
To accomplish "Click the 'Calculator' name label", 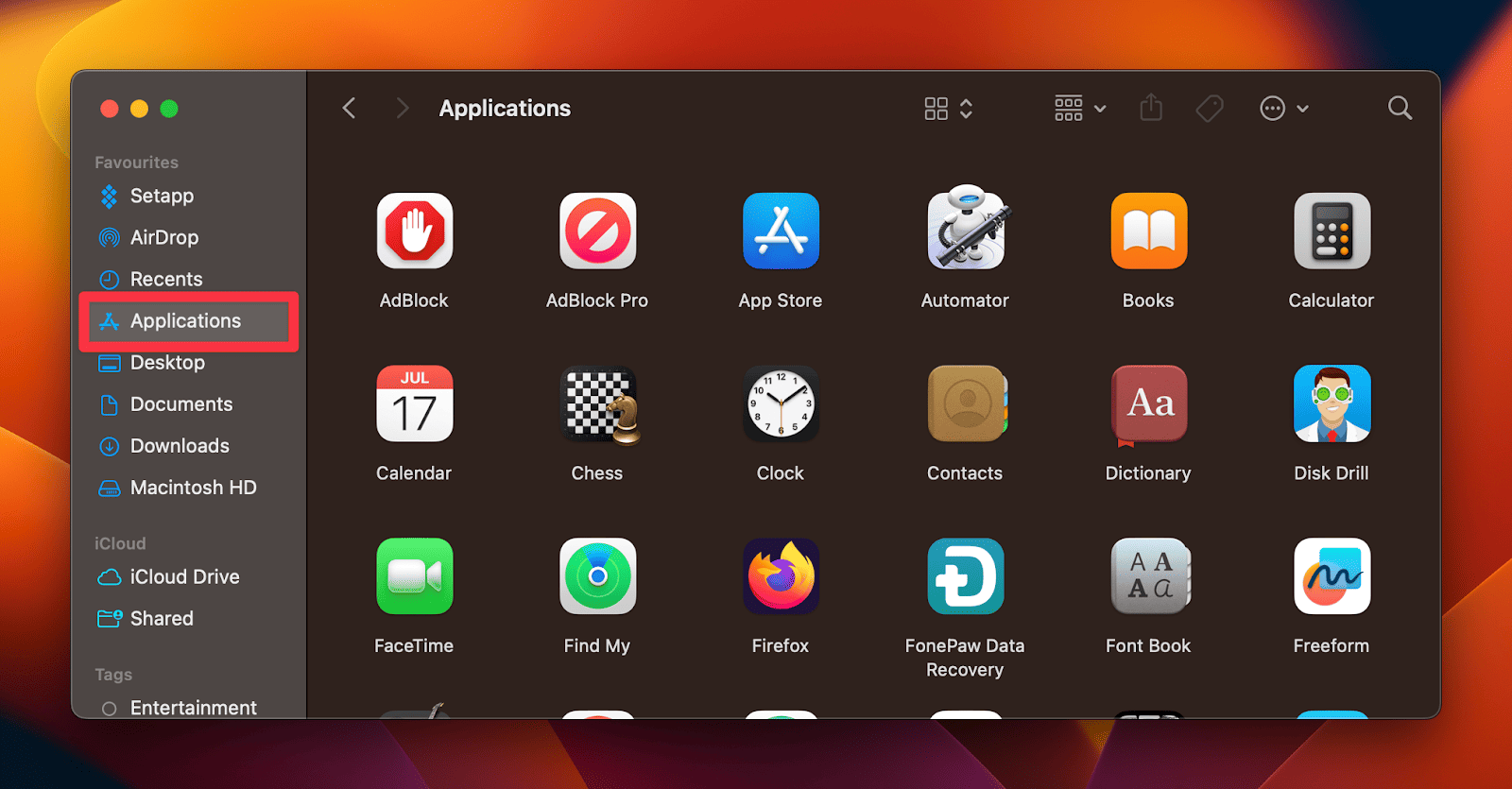I will point(1332,300).
